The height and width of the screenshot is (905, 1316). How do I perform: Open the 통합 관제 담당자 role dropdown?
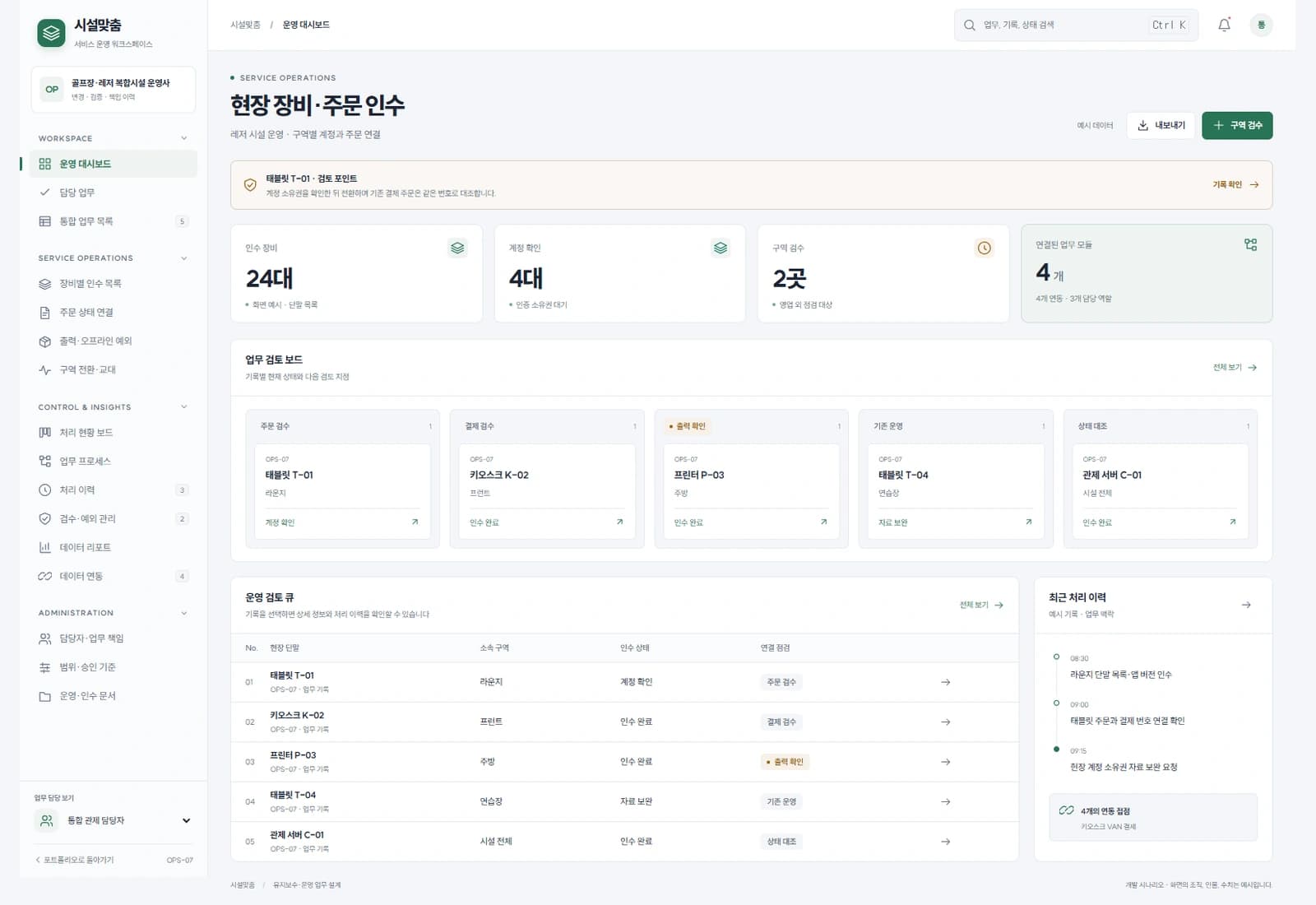(x=114, y=820)
